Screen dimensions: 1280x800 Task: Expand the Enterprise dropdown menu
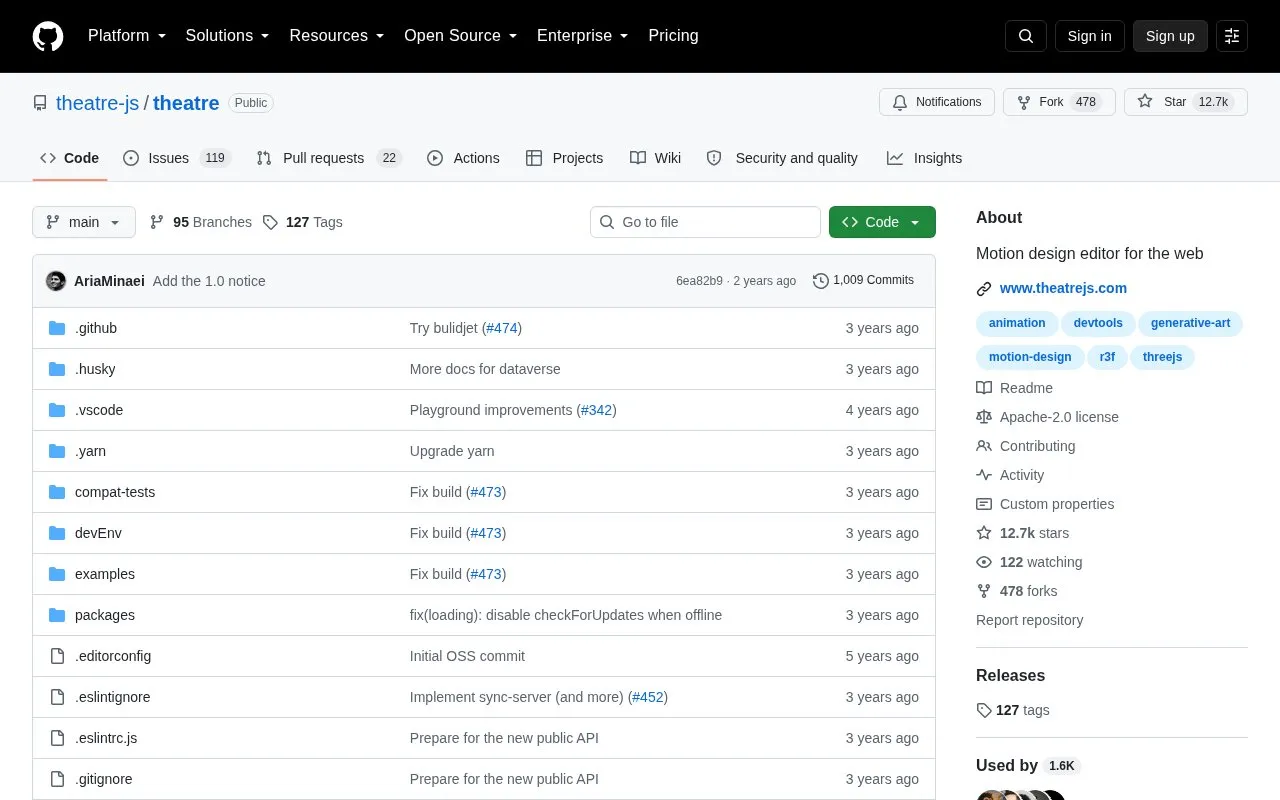583,36
